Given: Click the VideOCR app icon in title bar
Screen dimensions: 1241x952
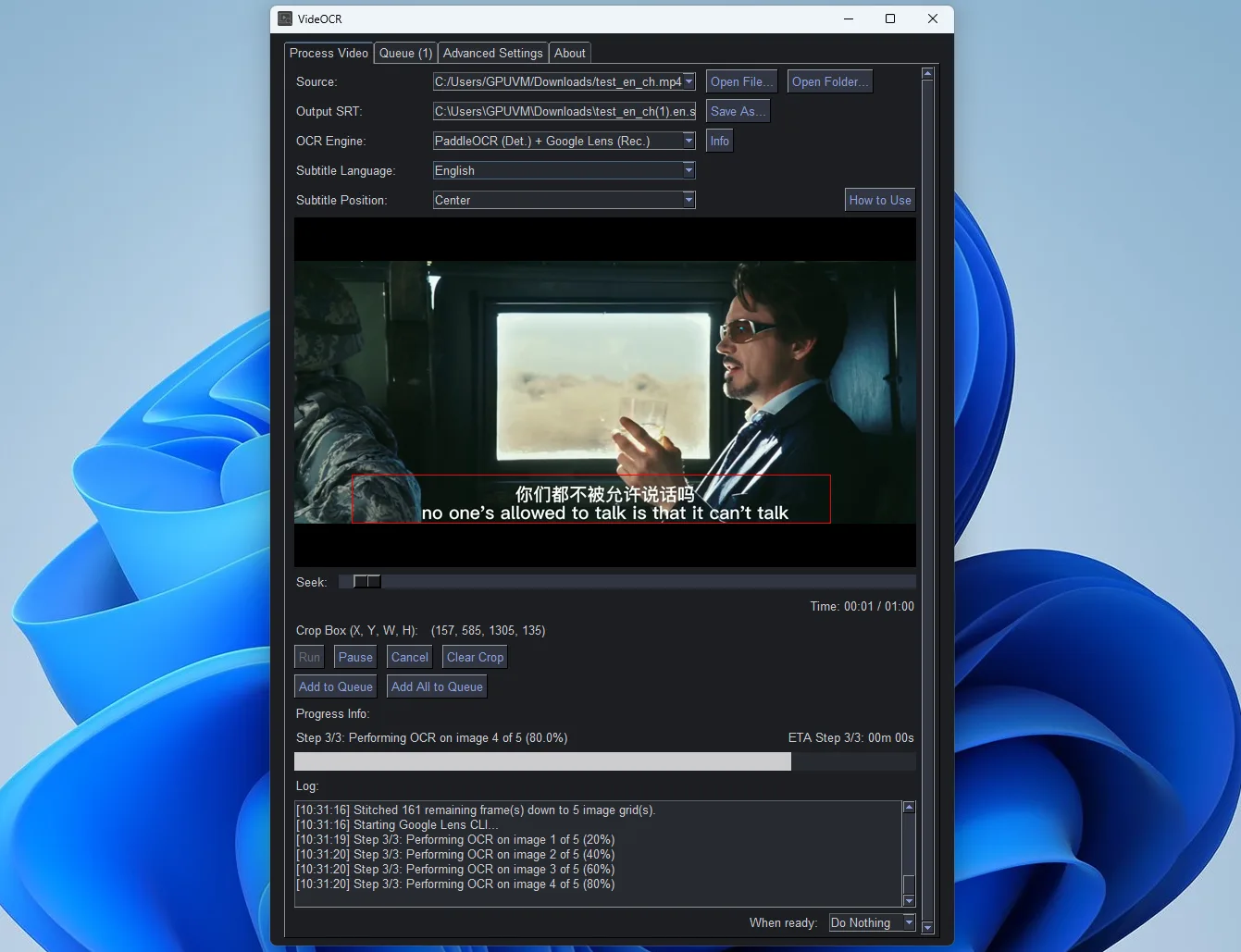Looking at the screenshot, I should click(x=285, y=19).
